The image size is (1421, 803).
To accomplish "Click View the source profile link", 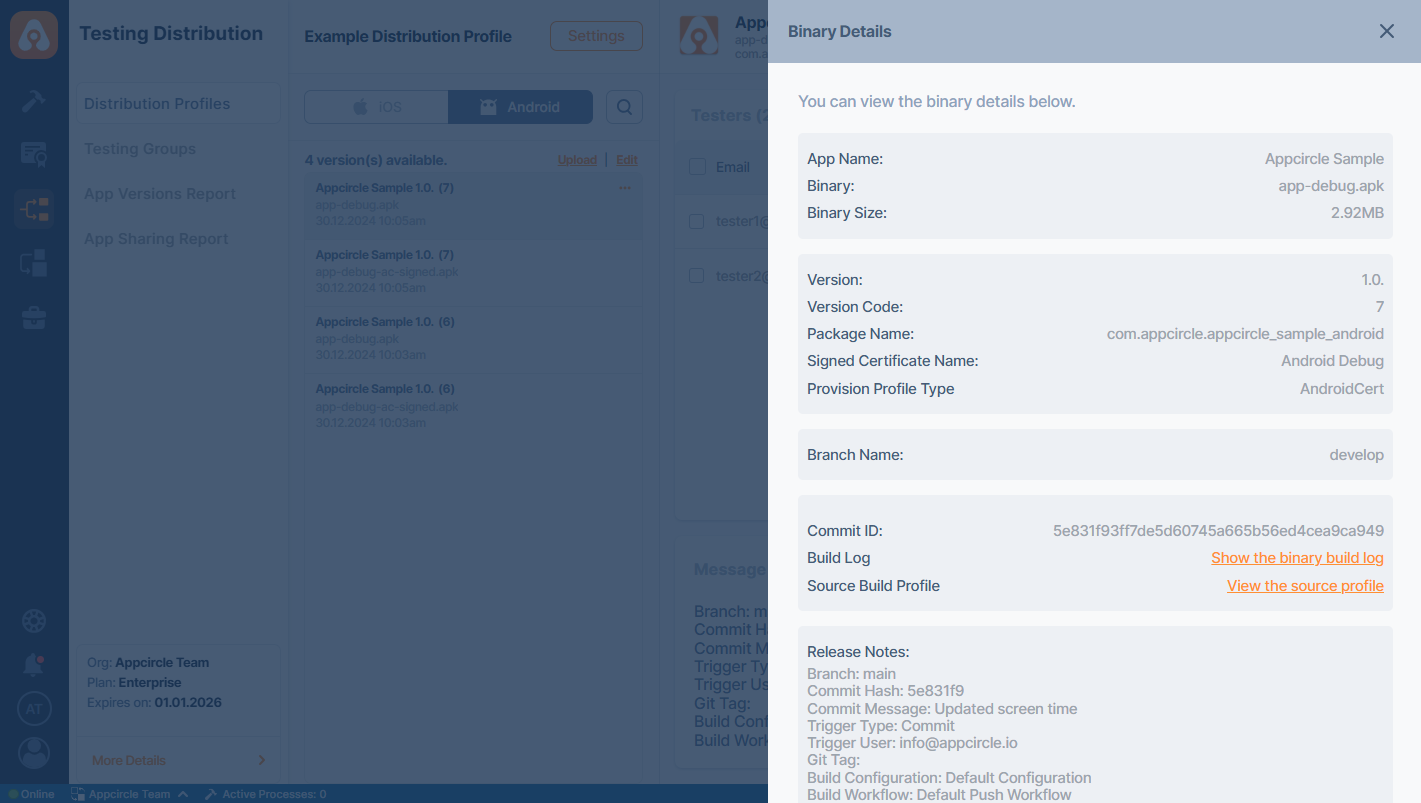I will [1305, 586].
